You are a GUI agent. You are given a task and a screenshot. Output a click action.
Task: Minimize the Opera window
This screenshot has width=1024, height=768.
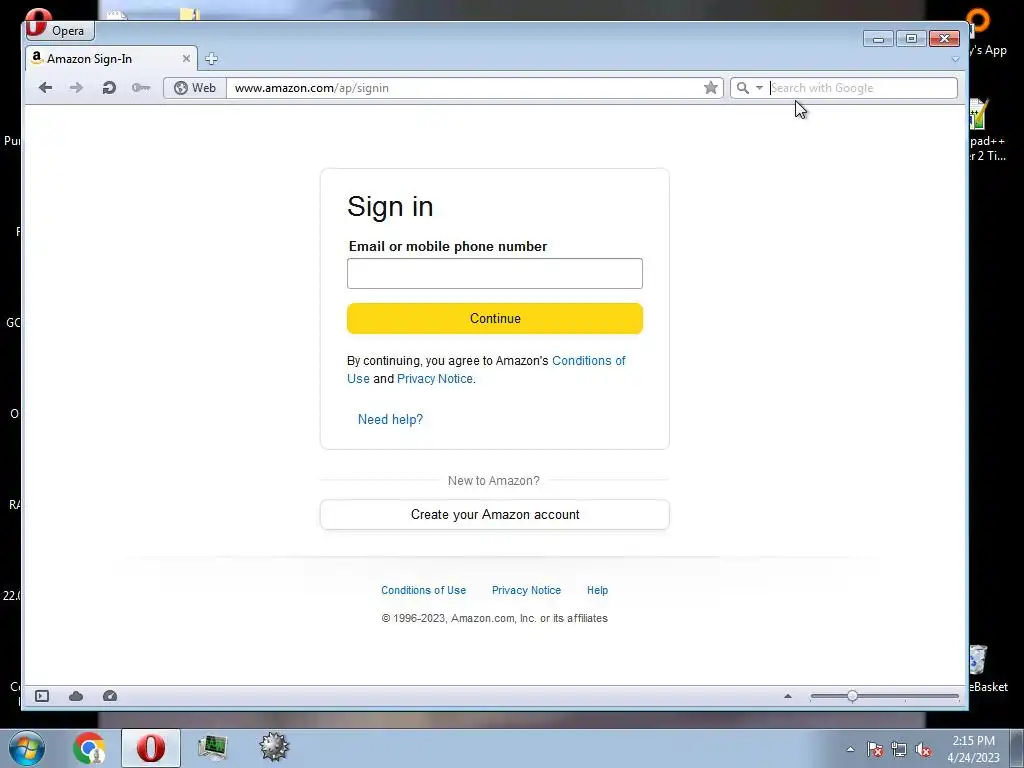click(x=878, y=39)
